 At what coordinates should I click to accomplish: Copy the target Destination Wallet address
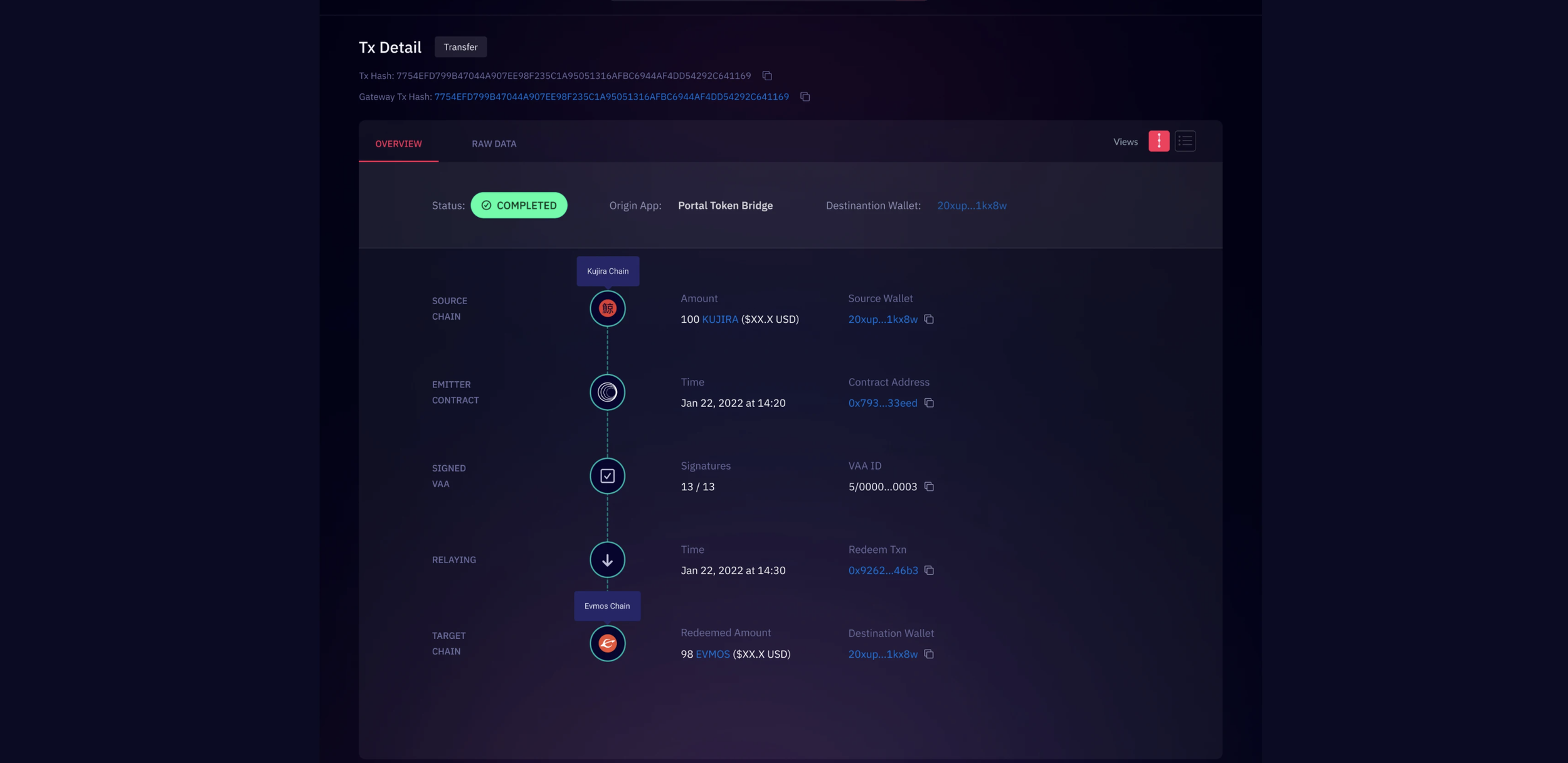(x=929, y=654)
